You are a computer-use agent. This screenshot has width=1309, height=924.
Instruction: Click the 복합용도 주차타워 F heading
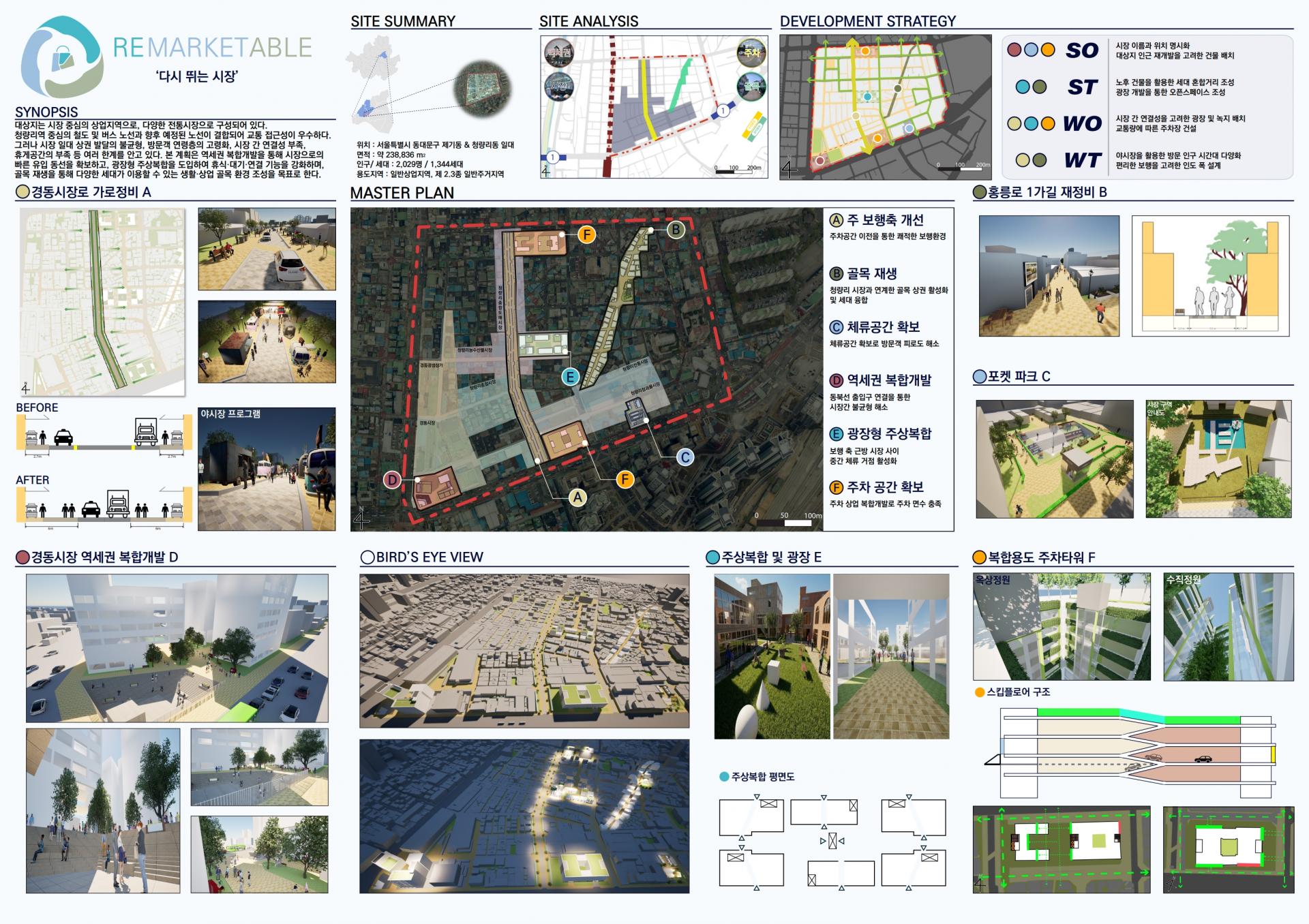point(1041,557)
